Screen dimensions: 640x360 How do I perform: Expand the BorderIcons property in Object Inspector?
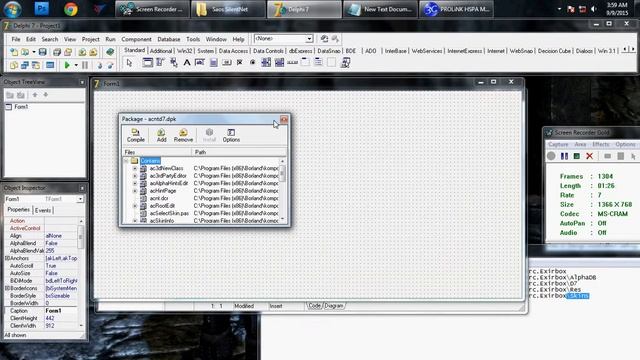pos(7,288)
